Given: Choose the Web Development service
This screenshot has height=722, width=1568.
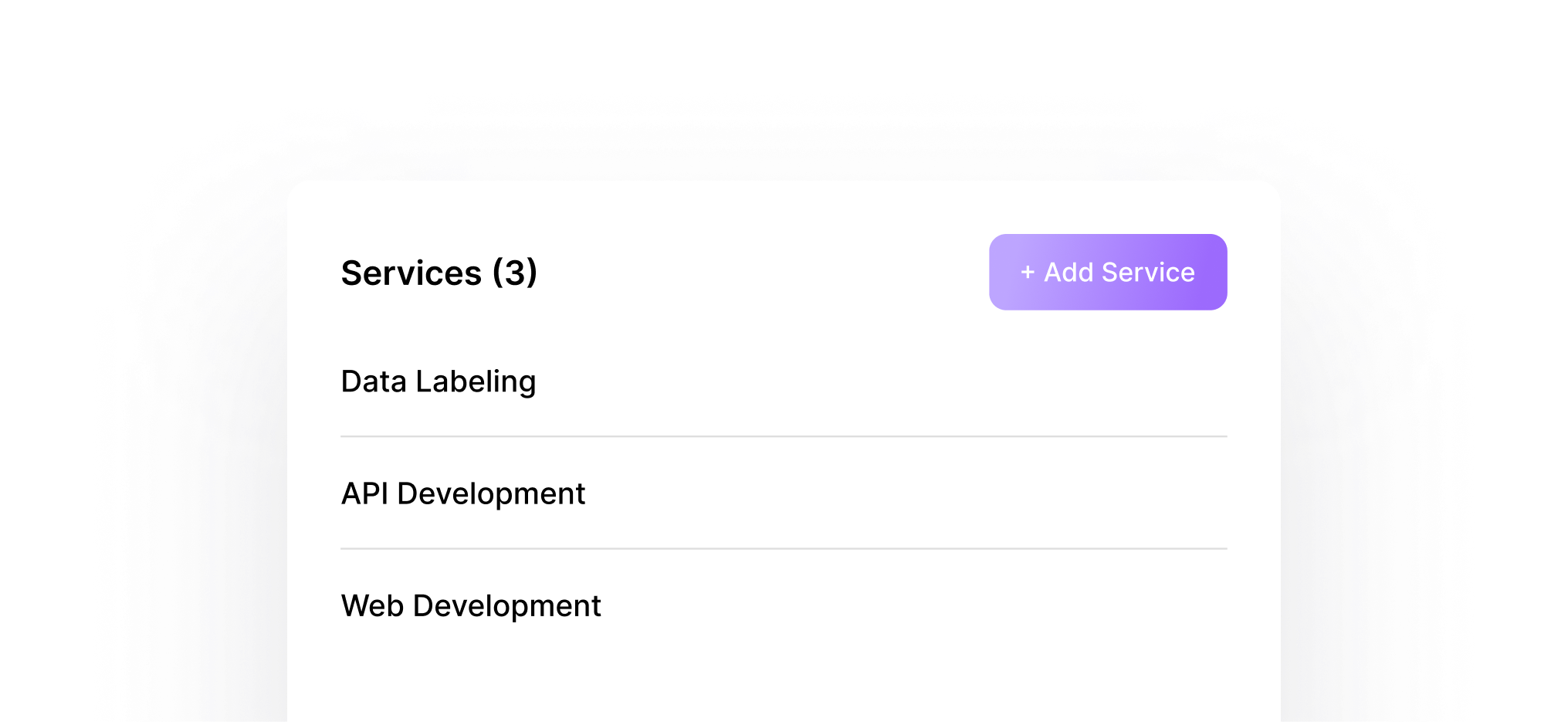Looking at the screenshot, I should tap(471, 606).
